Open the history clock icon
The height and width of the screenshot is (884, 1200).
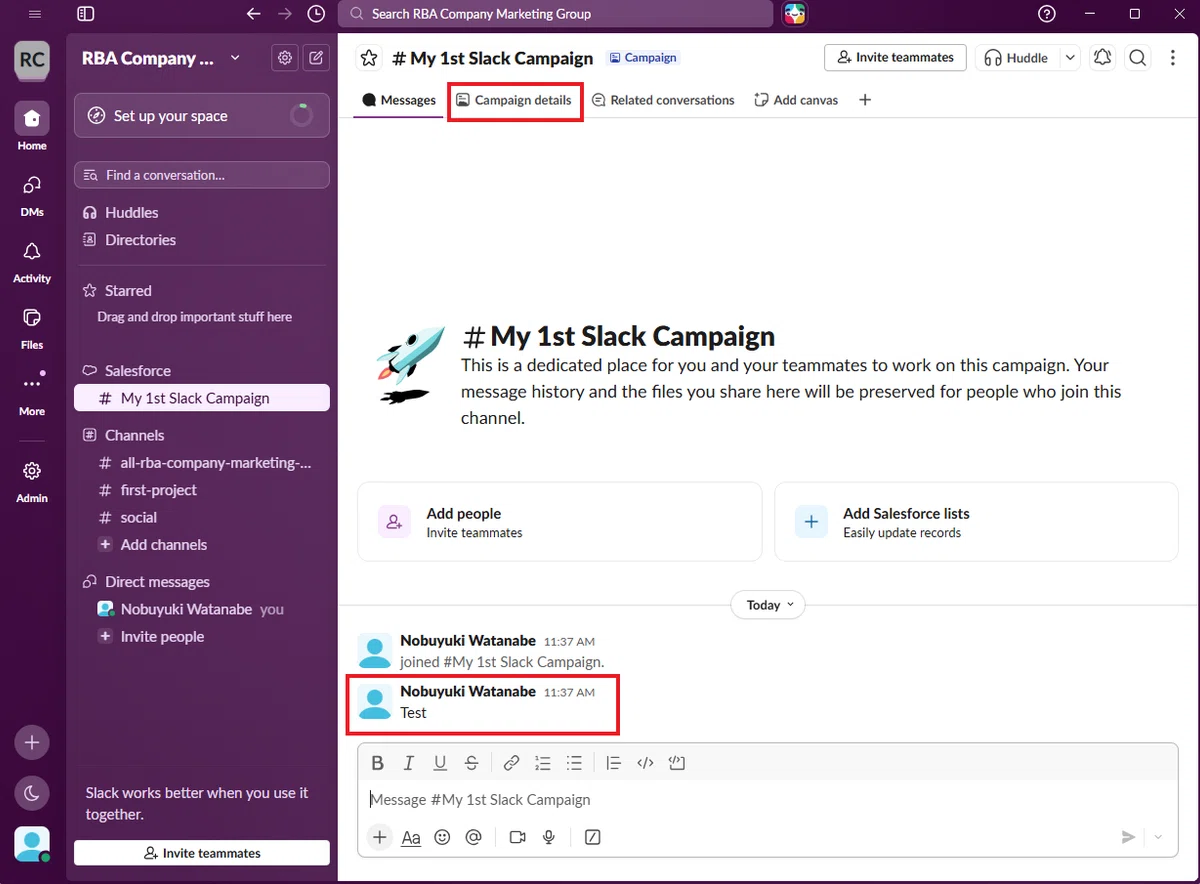tap(316, 14)
